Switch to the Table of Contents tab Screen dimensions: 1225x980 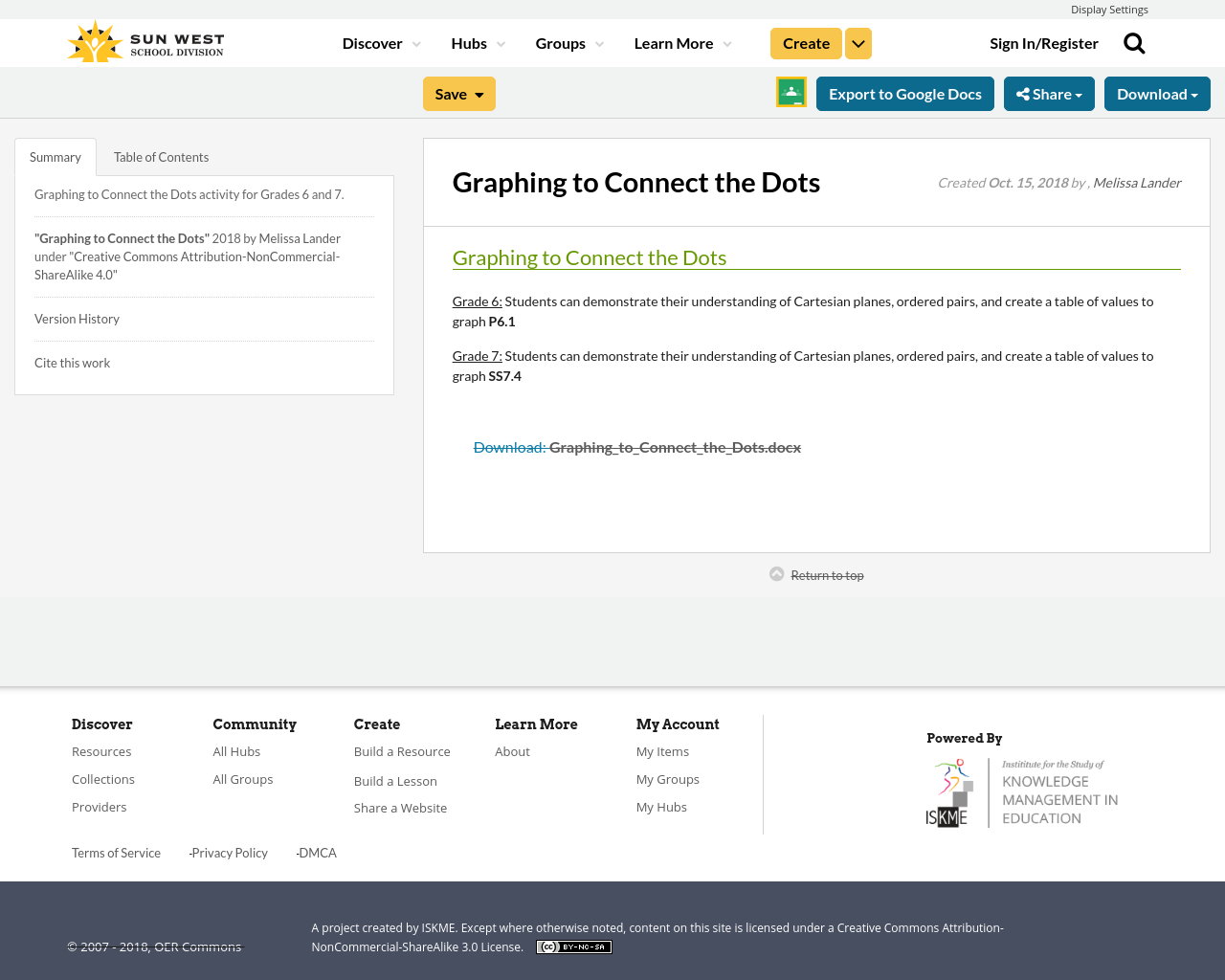pos(161,155)
